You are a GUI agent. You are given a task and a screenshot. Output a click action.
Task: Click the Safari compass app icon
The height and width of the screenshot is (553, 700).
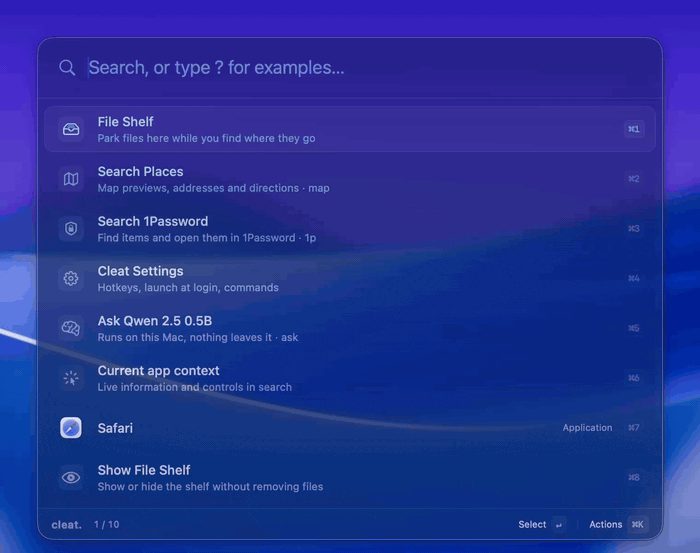click(71, 428)
